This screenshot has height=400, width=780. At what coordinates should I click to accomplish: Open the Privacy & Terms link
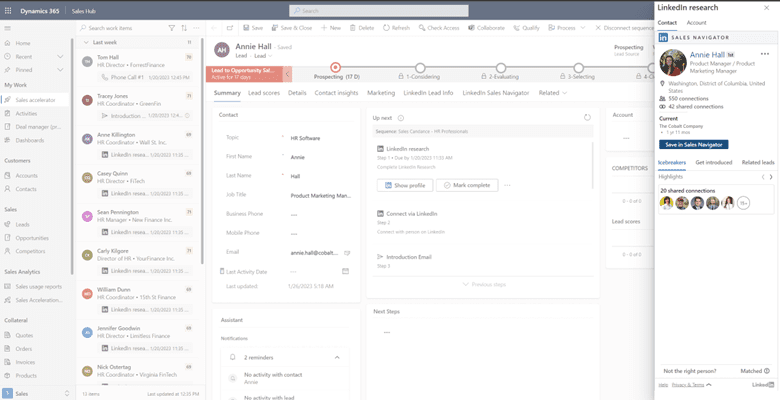688,385
